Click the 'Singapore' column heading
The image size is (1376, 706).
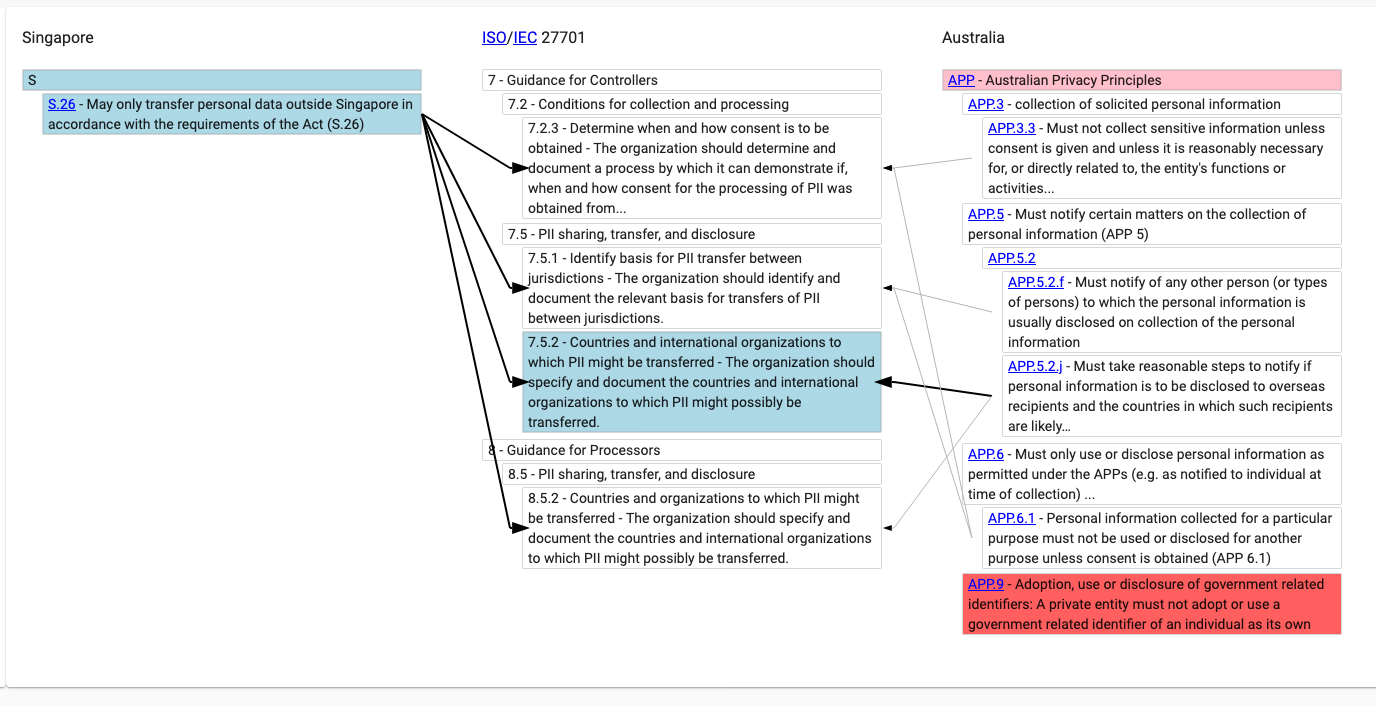[58, 38]
